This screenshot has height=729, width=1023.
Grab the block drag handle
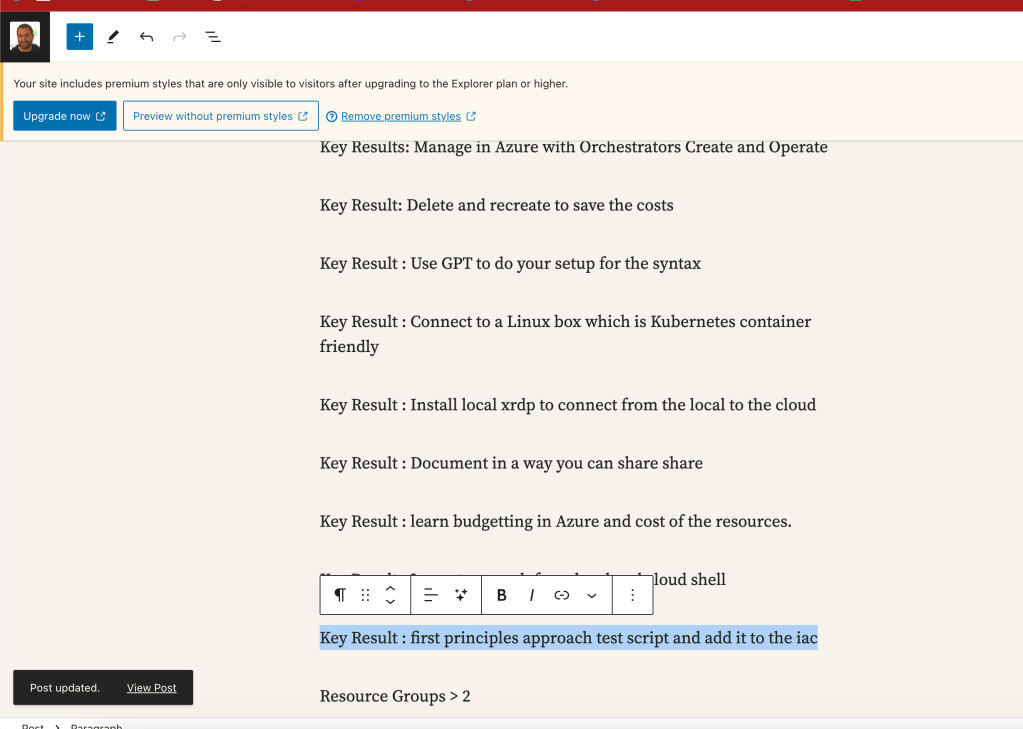click(365, 595)
